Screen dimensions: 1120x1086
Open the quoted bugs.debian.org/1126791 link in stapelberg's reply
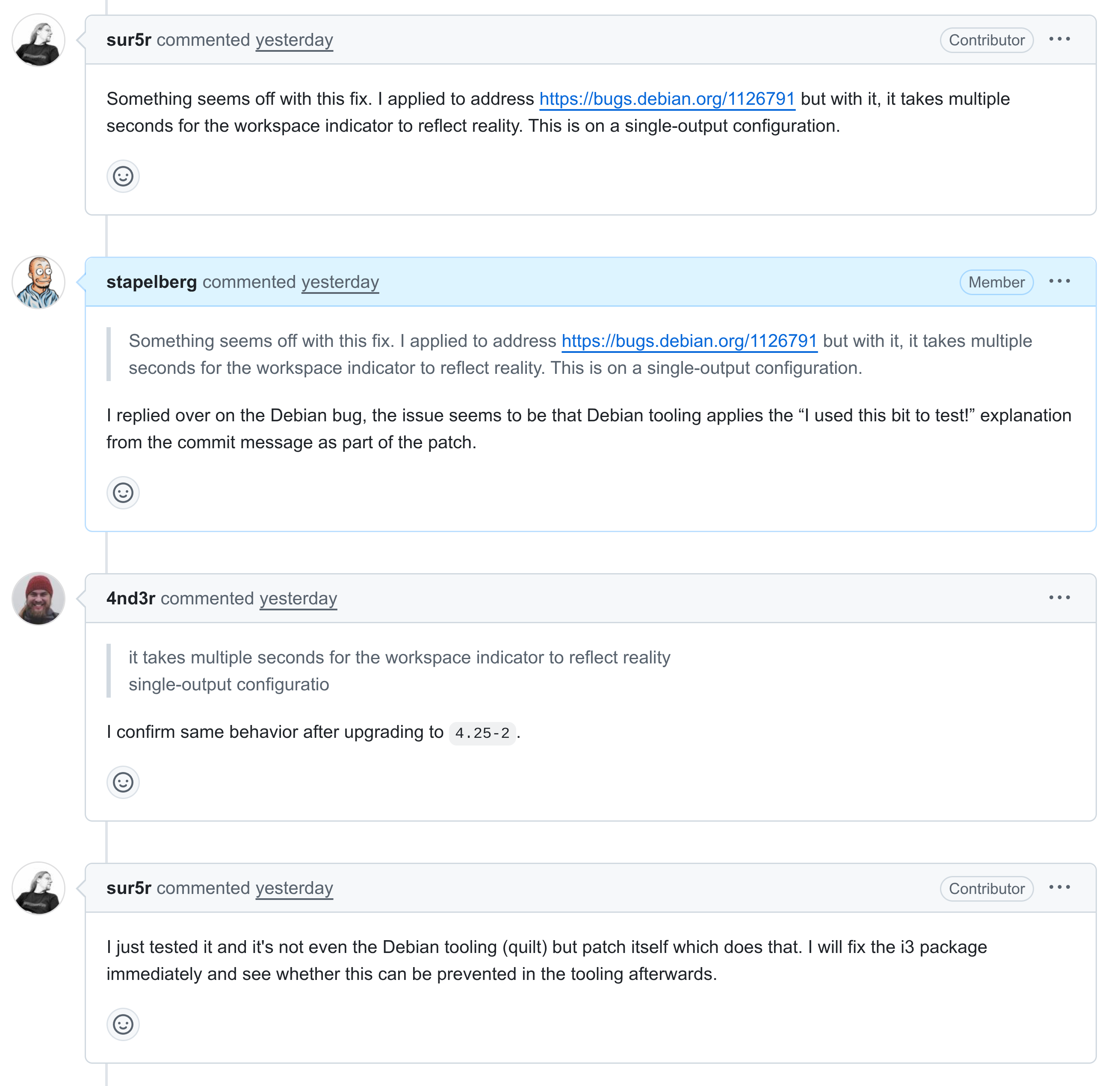coord(689,341)
